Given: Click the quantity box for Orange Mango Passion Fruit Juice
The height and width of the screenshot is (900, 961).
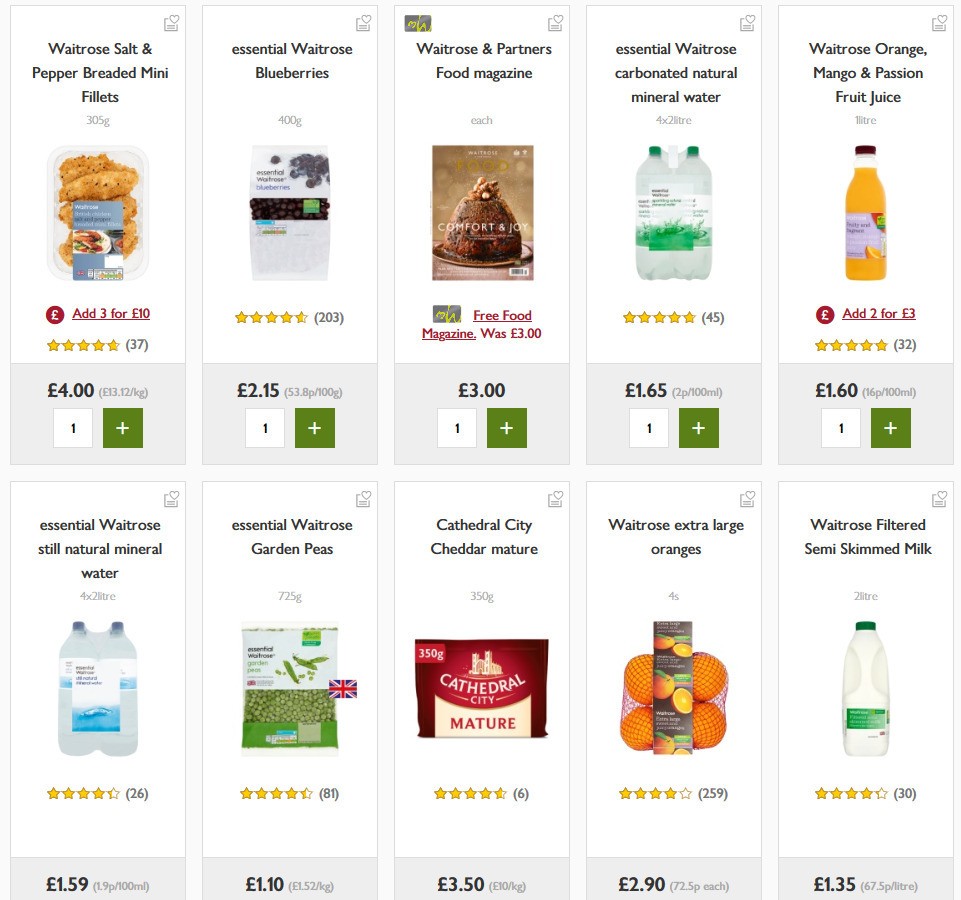Looking at the screenshot, I should click(841, 427).
